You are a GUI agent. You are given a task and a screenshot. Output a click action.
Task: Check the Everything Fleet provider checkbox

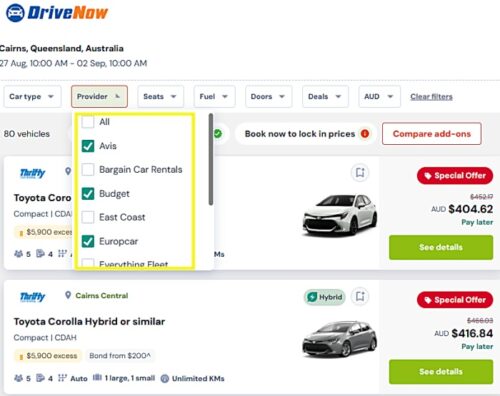click(x=88, y=263)
